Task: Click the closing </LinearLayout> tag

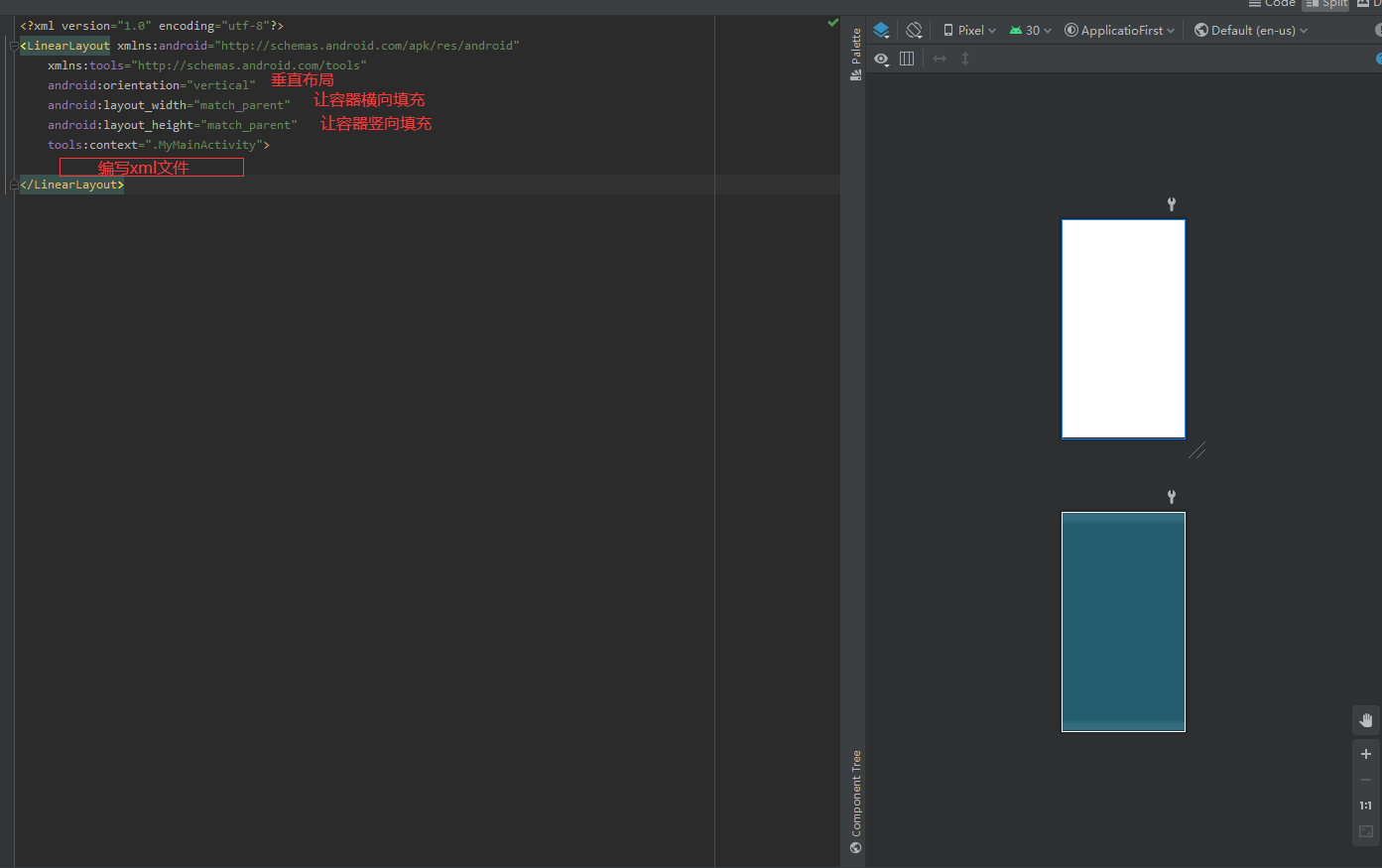Action: point(71,185)
